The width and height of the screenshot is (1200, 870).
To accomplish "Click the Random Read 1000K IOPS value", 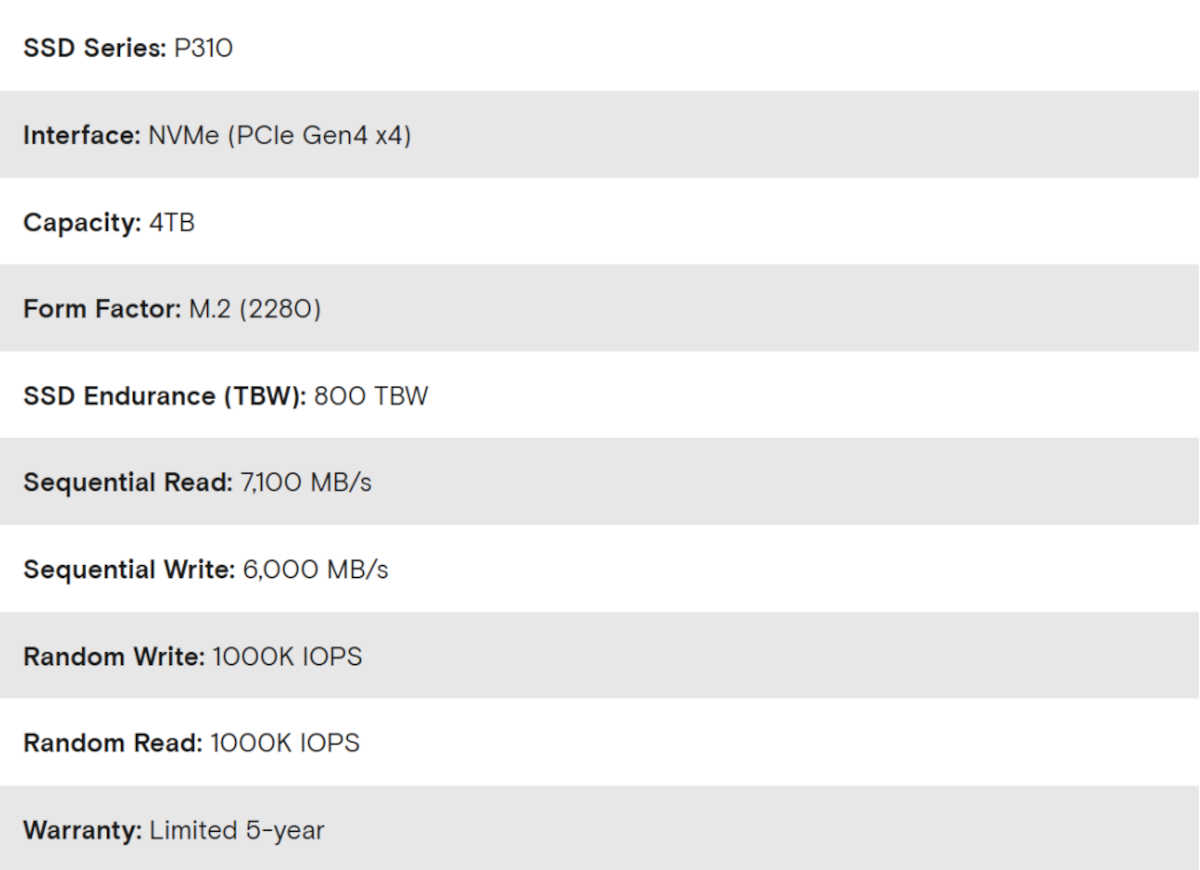I will (x=285, y=744).
